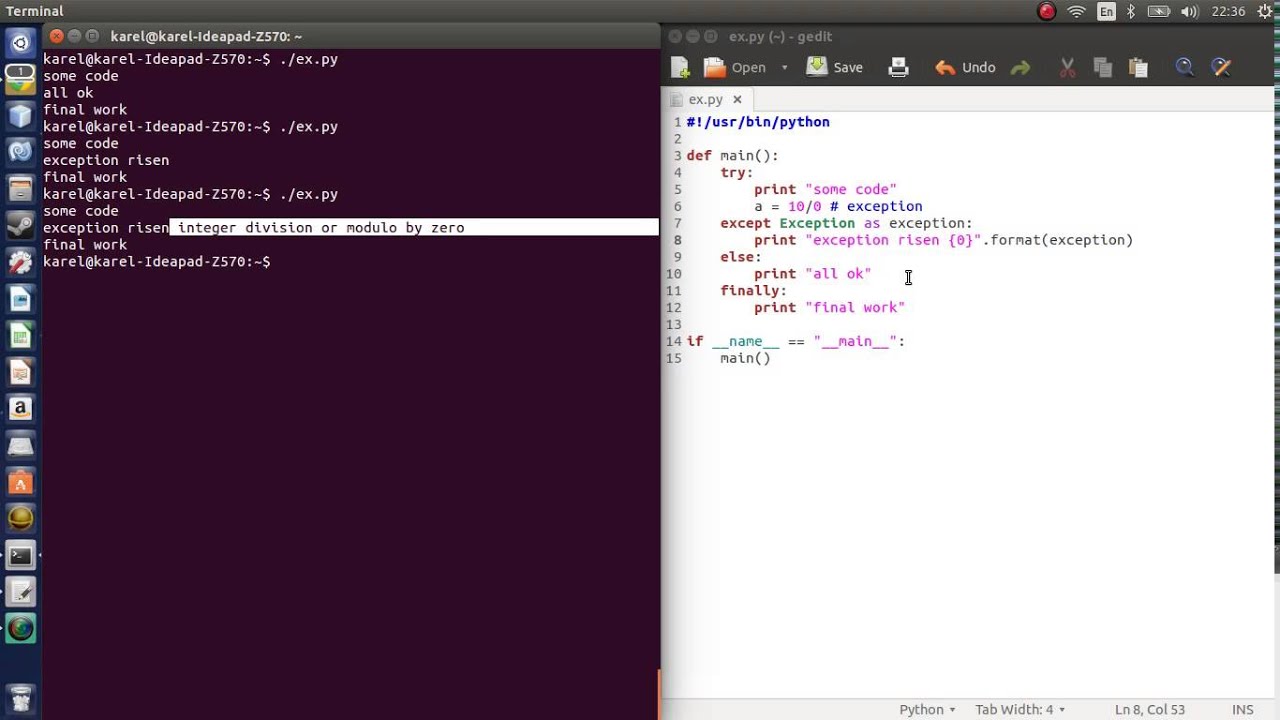Open the Ubuntu Dash home launcher icon

20,43
